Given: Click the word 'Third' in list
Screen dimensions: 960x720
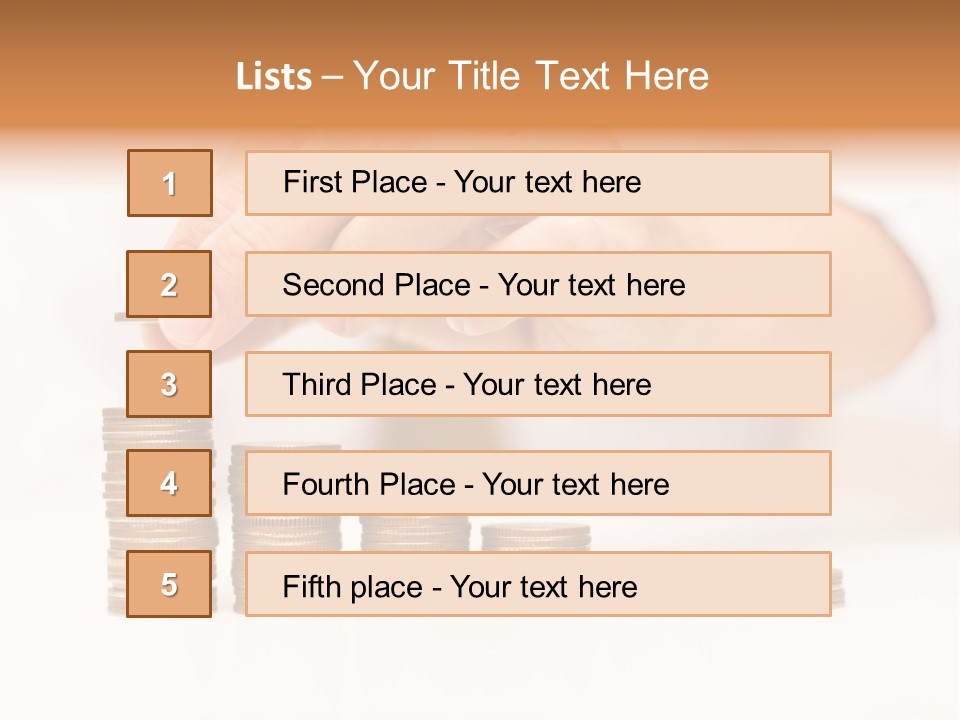Looking at the screenshot, I should [314, 385].
